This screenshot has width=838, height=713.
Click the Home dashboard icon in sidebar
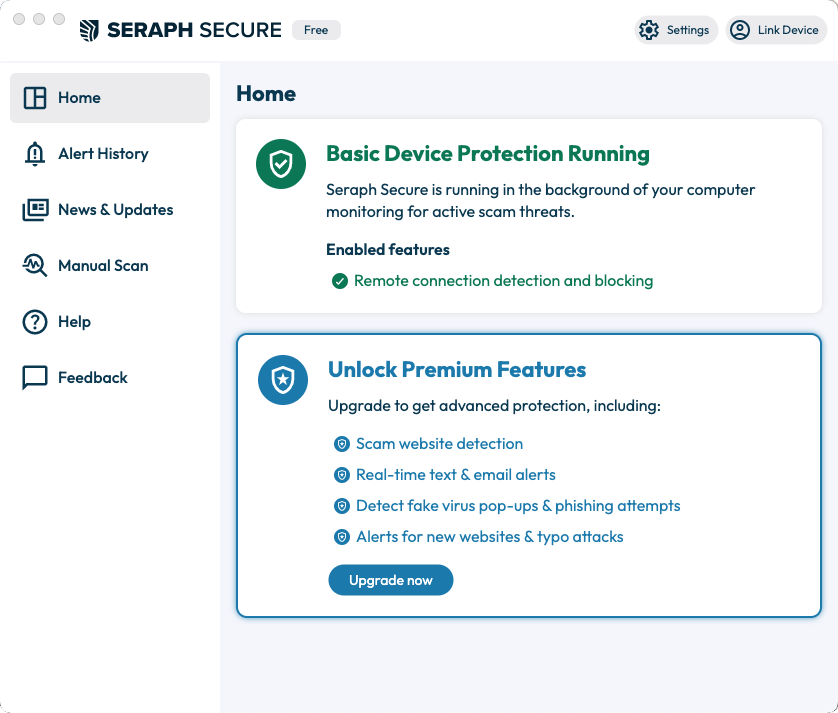tap(35, 98)
